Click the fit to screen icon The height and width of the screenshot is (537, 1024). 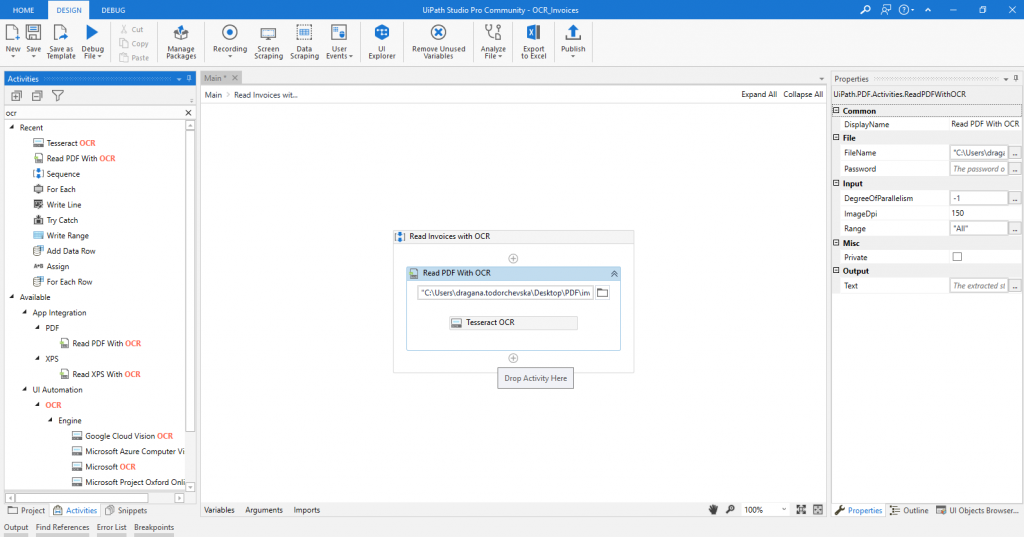(801, 510)
